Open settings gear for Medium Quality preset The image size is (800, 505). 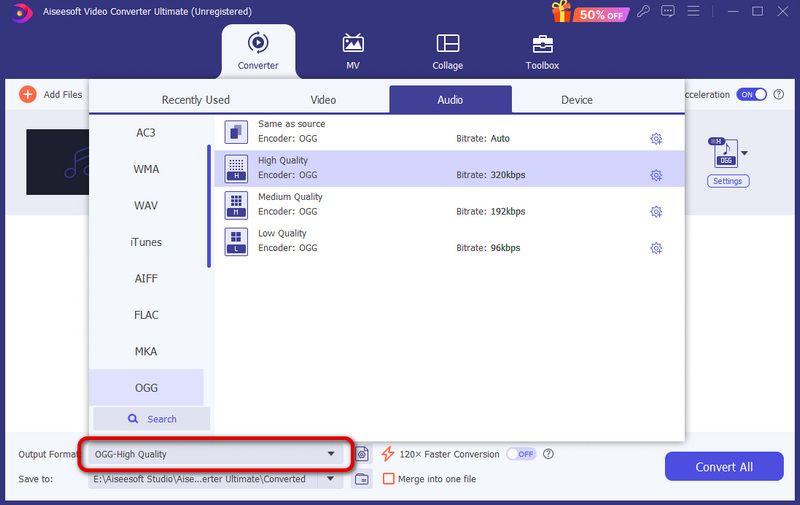(656, 212)
